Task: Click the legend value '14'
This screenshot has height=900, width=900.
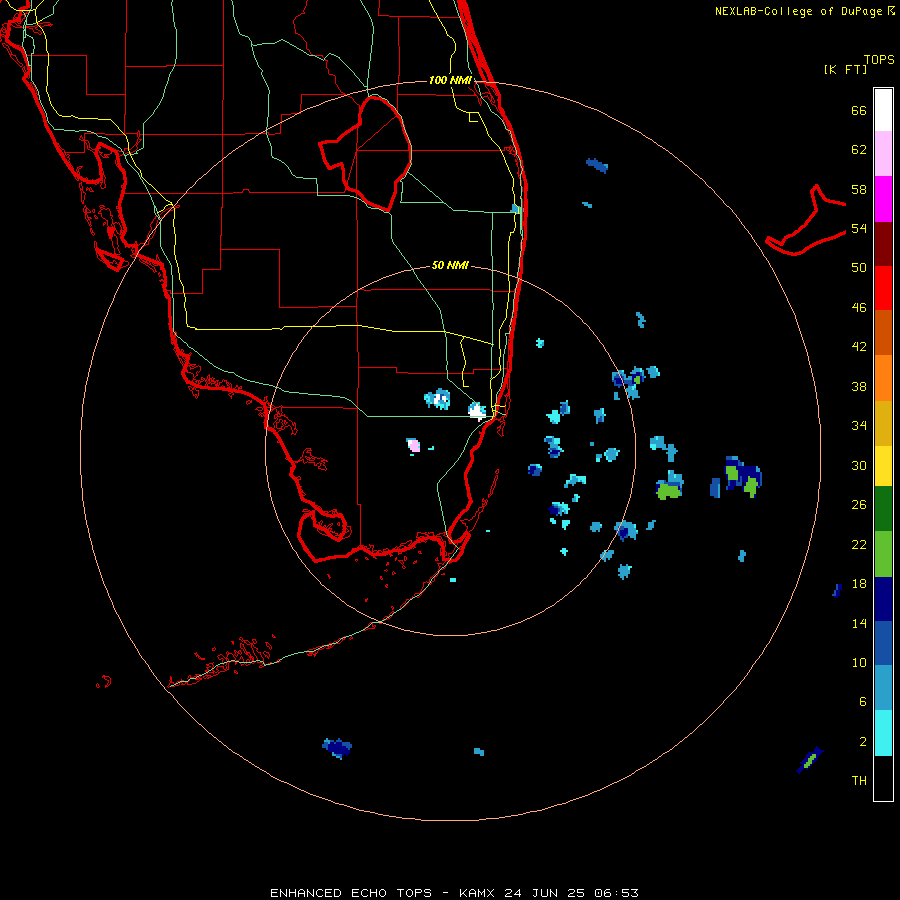Action: pos(859,623)
